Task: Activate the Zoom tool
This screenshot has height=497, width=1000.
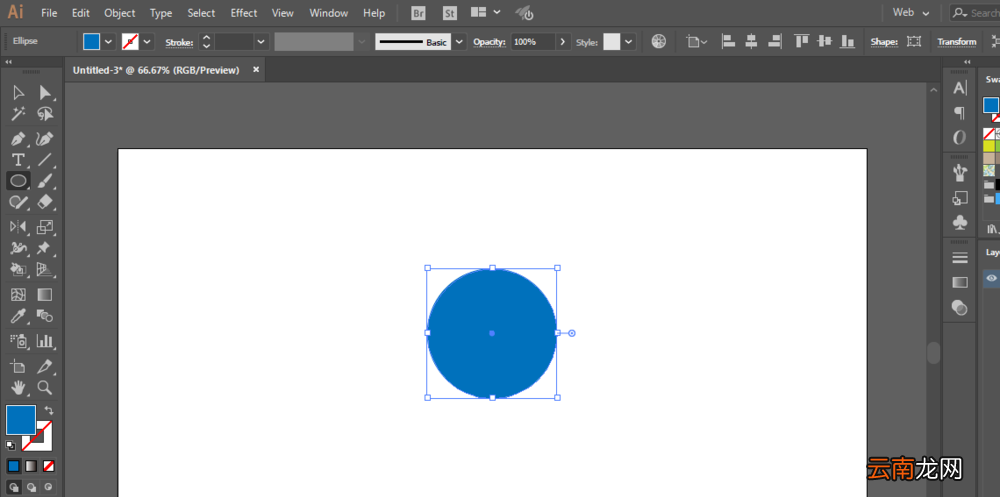Action: coord(44,387)
